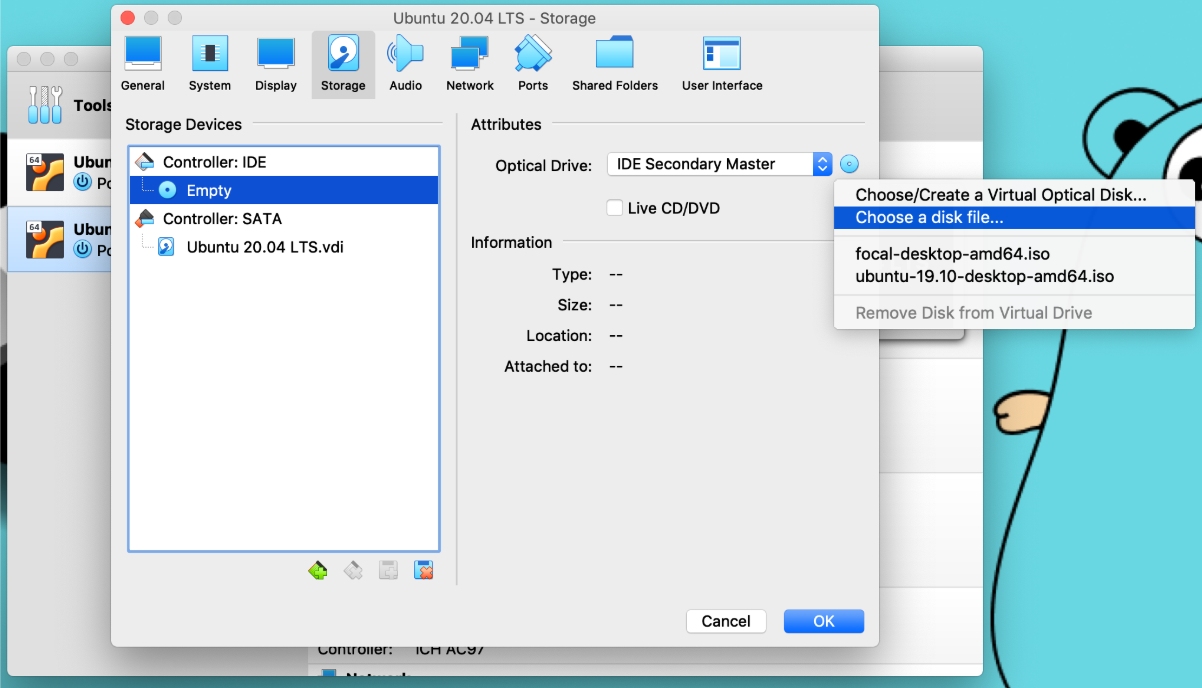Open the Audio settings tab
Viewport: 1202px width, 688px height.
[x=405, y=64]
